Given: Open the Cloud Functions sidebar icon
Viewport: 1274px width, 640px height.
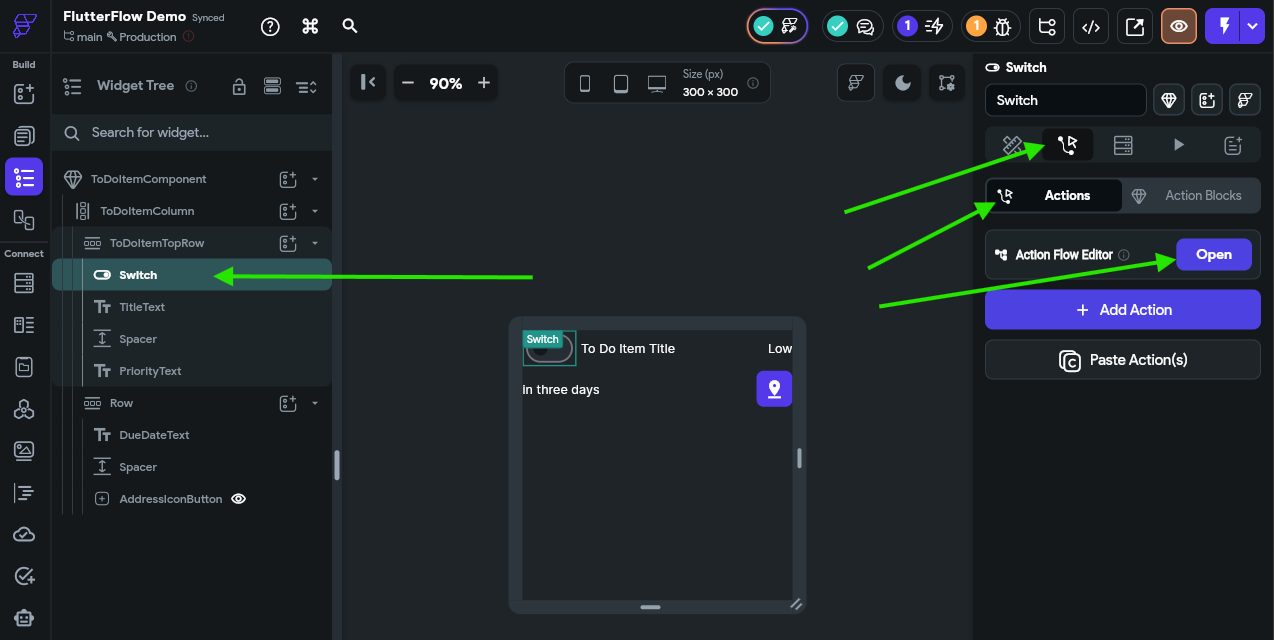Looking at the screenshot, I should point(24,535).
